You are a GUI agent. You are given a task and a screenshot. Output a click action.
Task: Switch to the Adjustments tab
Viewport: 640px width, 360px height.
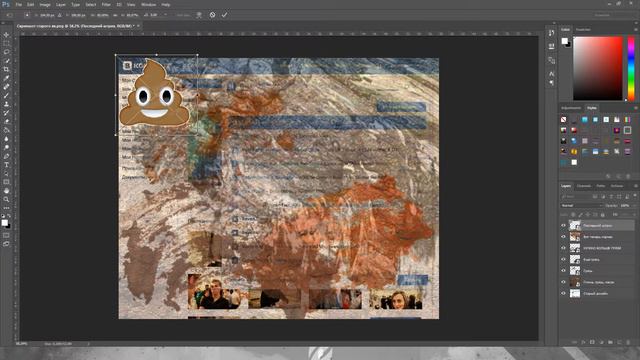[571, 108]
